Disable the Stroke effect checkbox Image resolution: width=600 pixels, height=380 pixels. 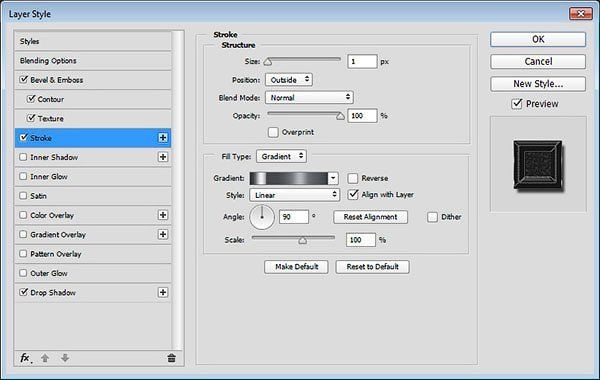tap(24, 138)
